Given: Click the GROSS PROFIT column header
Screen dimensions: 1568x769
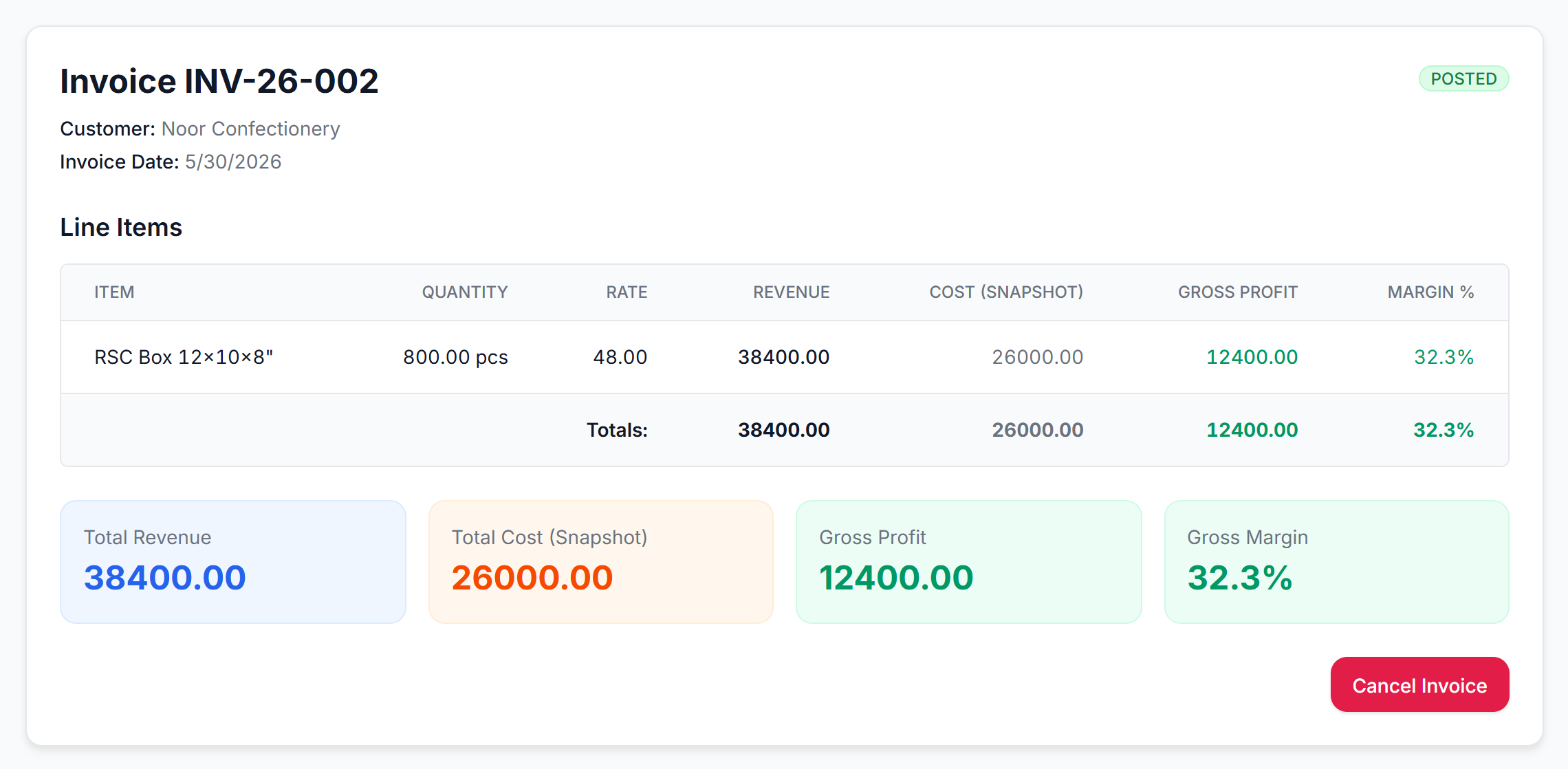Looking at the screenshot, I should 1237,292.
